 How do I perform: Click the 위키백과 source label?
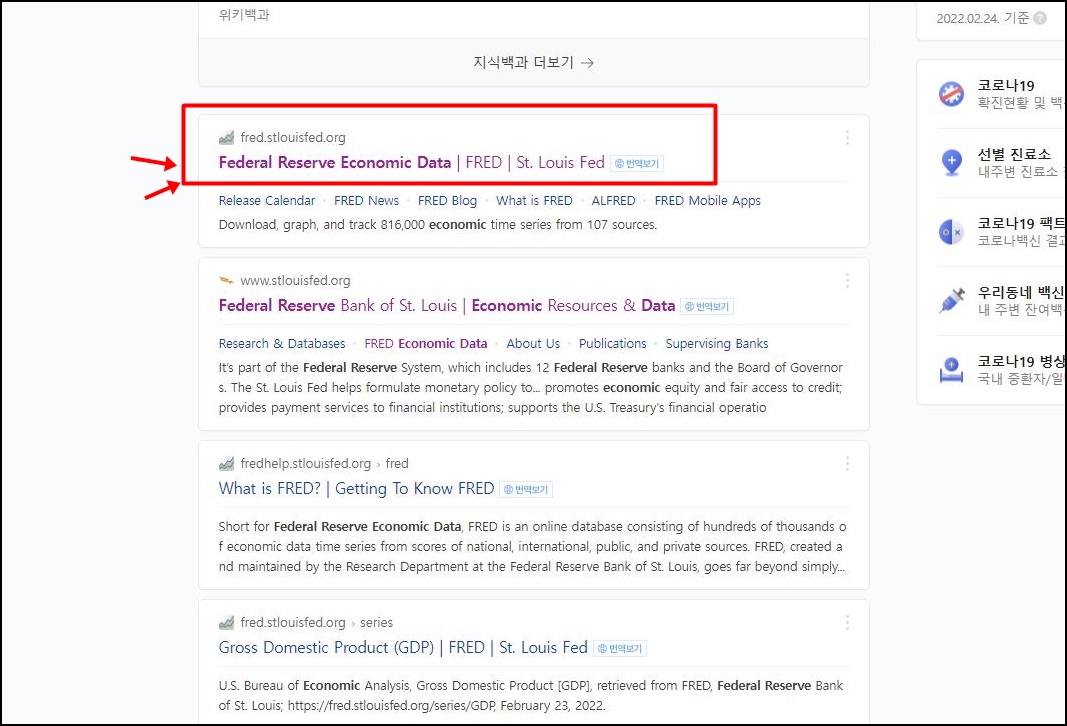pyautogui.click(x=244, y=14)
